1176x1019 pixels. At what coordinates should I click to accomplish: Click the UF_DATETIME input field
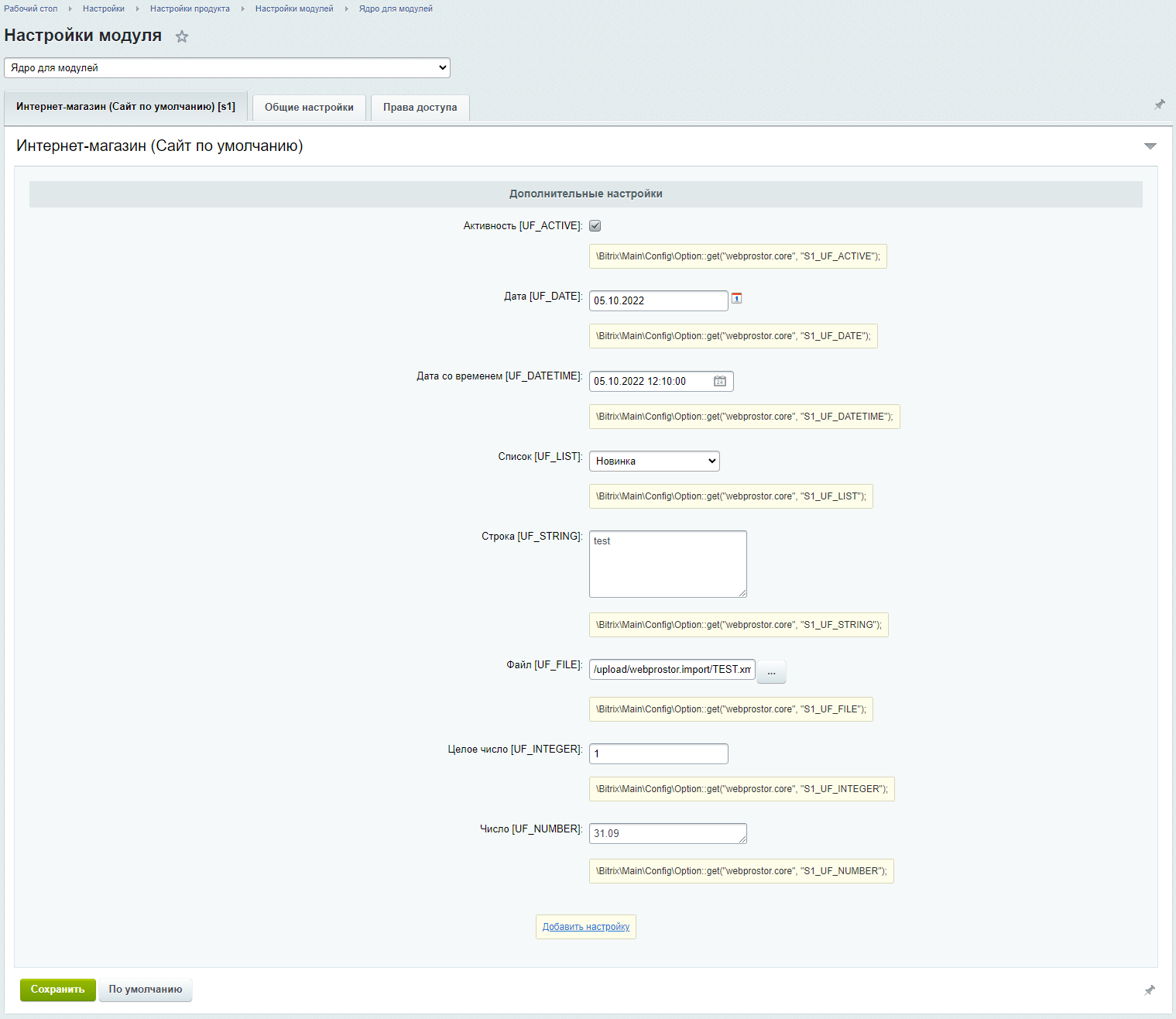pyautogui.click(x=661, y=381)
